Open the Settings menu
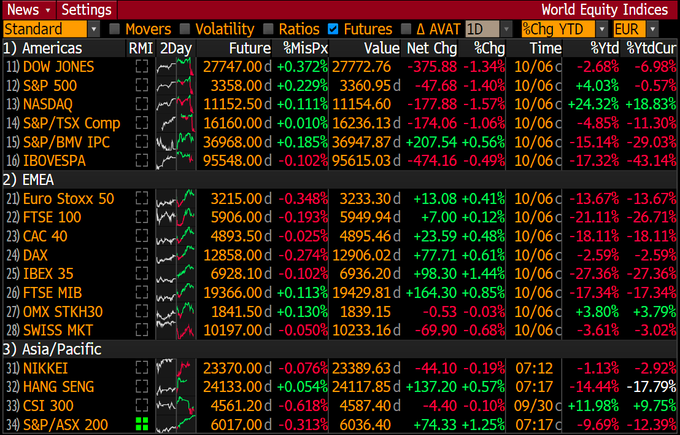Image resolution: width=680 pixels, height=435 pixels. 87,10
